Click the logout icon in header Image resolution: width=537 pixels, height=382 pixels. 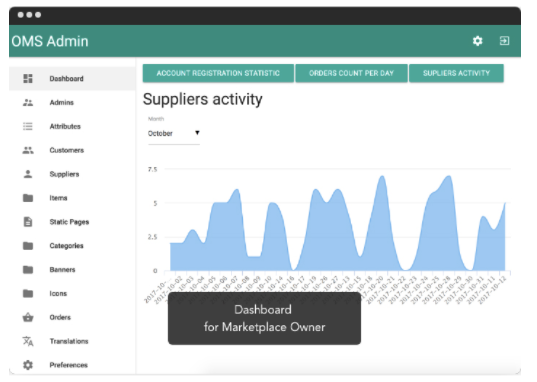[504, 41]
